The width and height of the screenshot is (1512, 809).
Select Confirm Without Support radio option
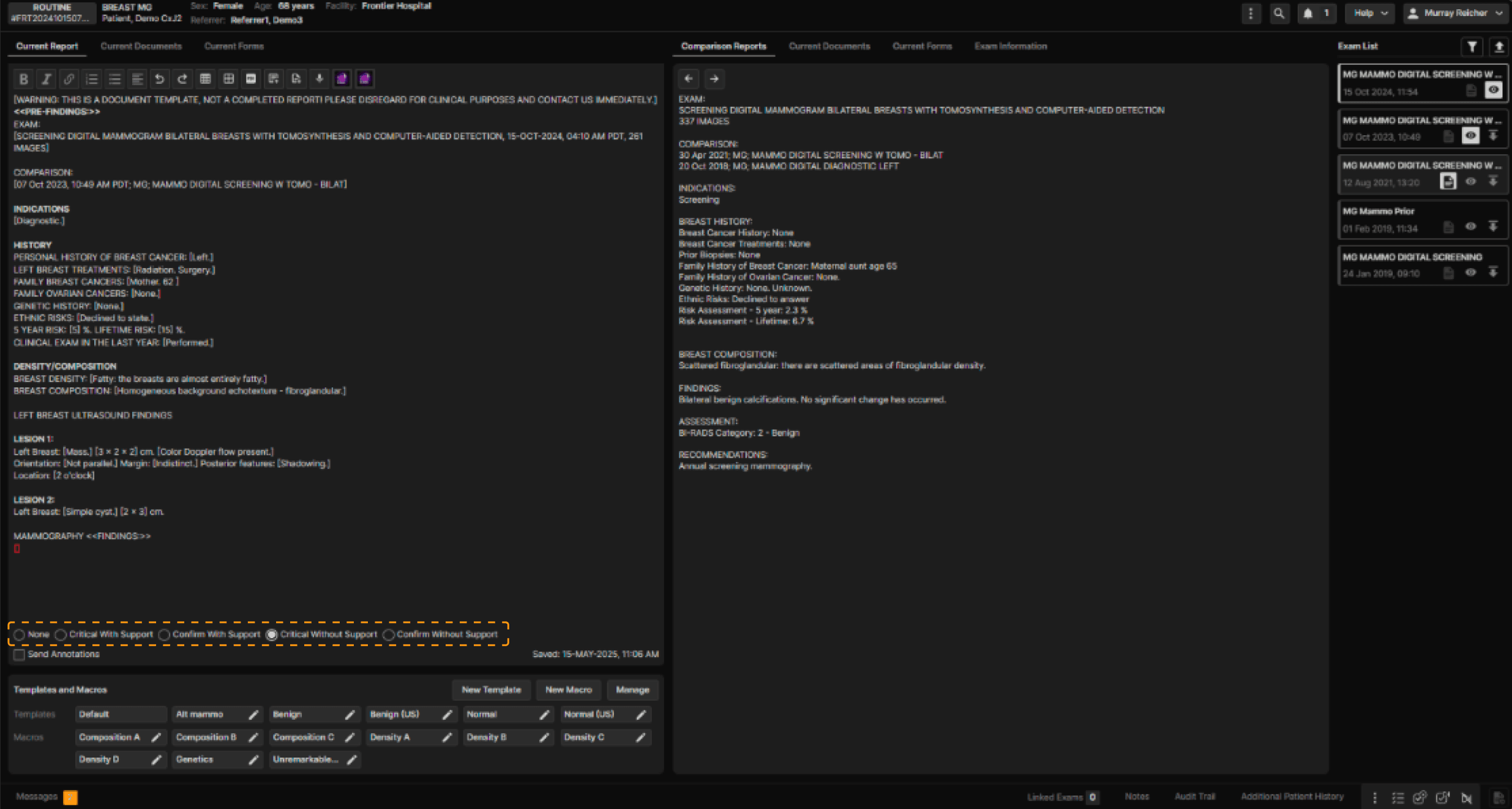[x=388, y=635]
